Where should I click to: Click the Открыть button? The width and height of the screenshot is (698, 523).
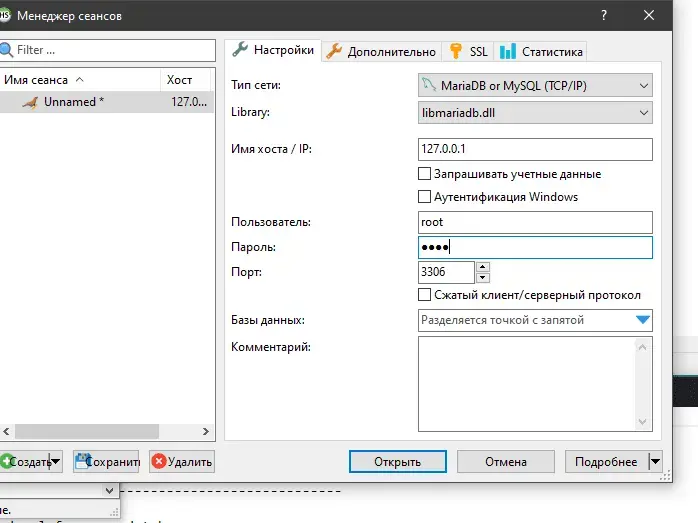(398, 462)
